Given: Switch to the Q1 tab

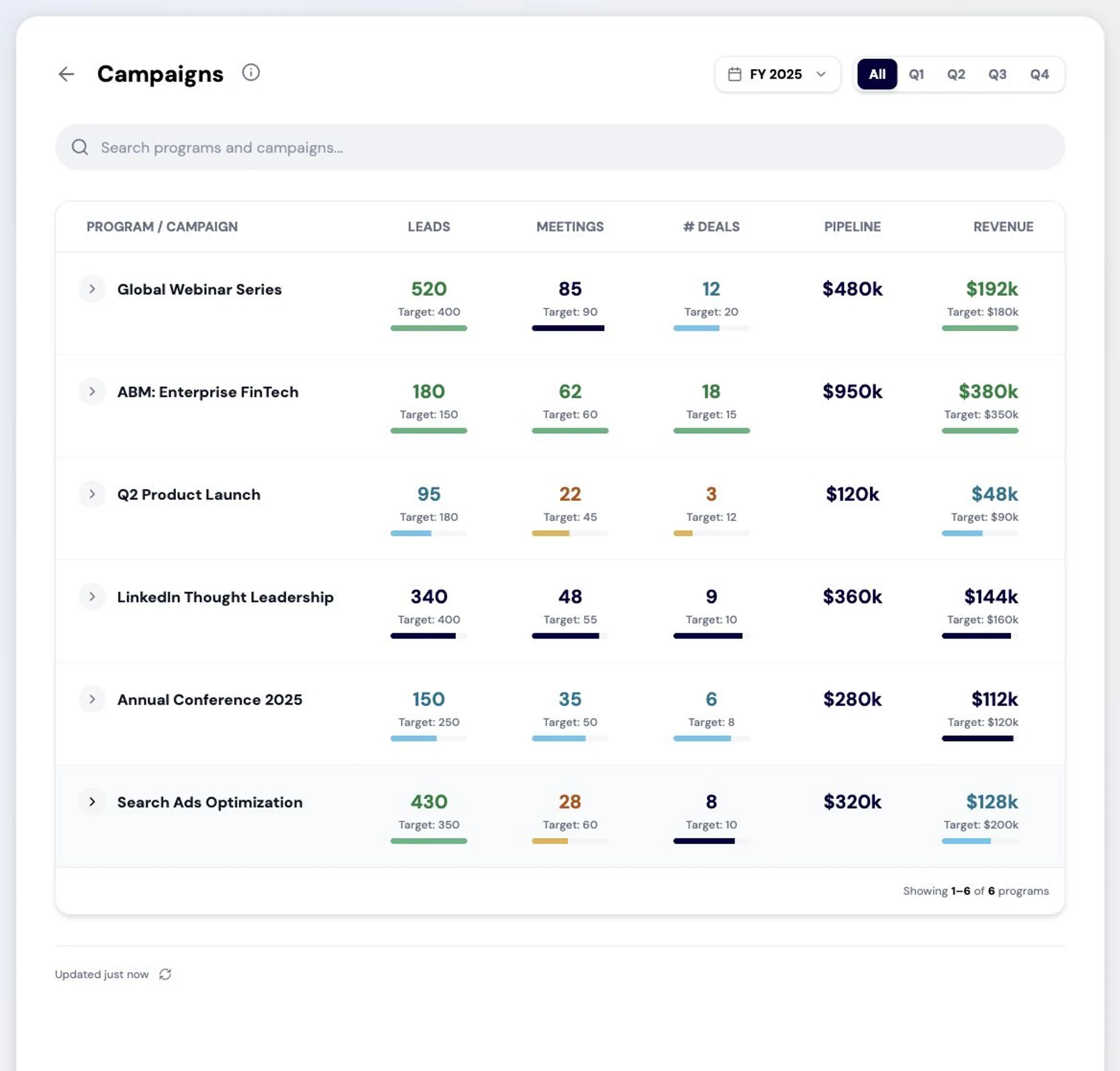Looking at the screenshot, I should [x=916, y=74].
